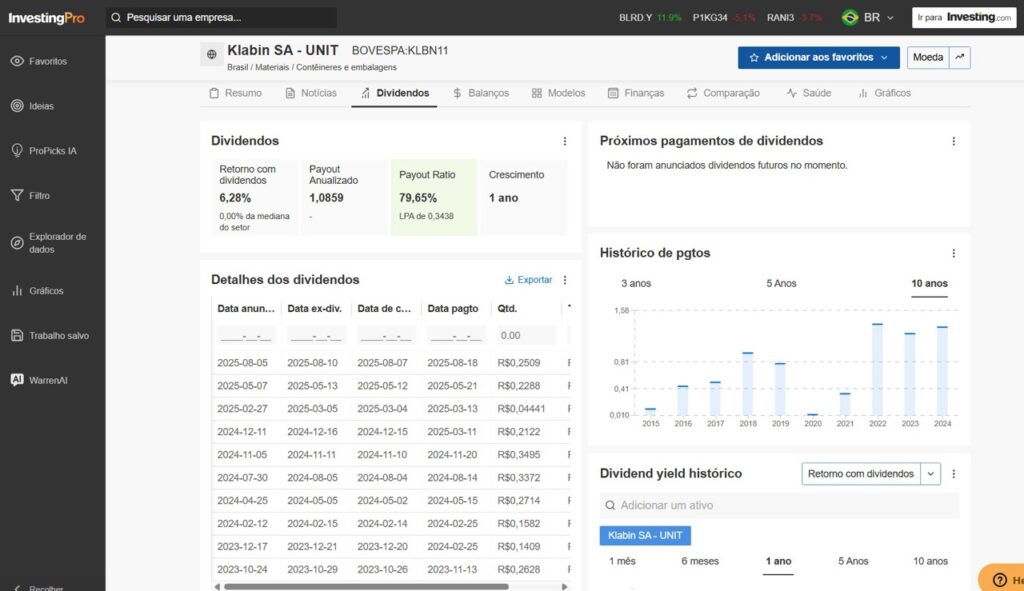Click the chart trend icon beside Moeda
1024x591 pixels.
coord(960,58)
